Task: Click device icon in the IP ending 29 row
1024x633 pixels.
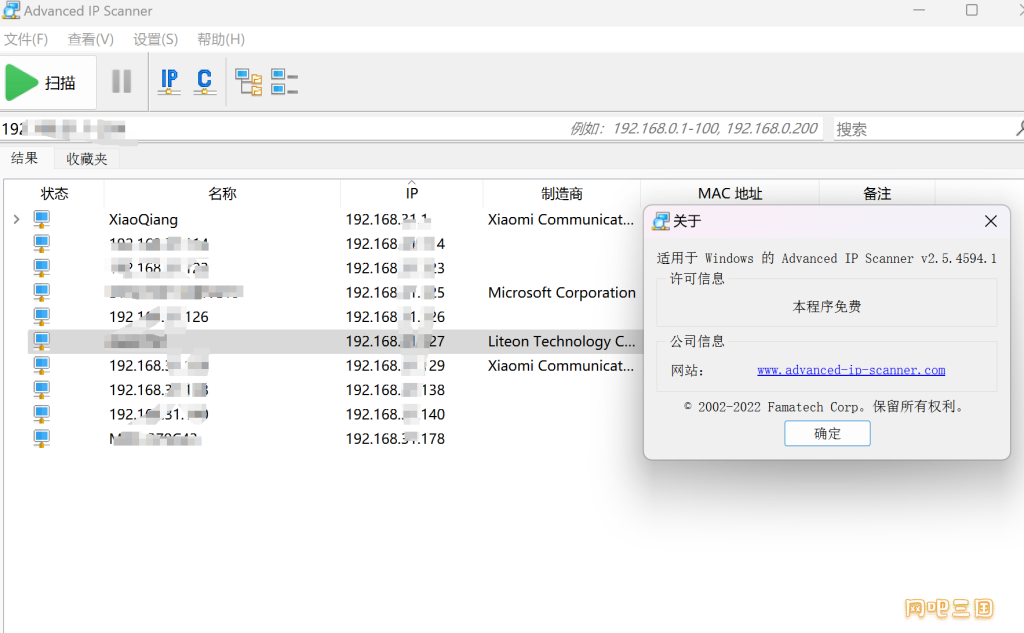Action: [42, 366]
